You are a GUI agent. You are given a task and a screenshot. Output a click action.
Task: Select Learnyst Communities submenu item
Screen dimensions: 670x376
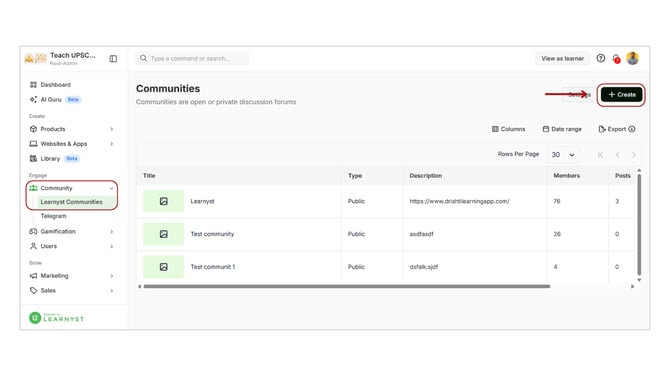pyautogui.click(x=71, y=202)
